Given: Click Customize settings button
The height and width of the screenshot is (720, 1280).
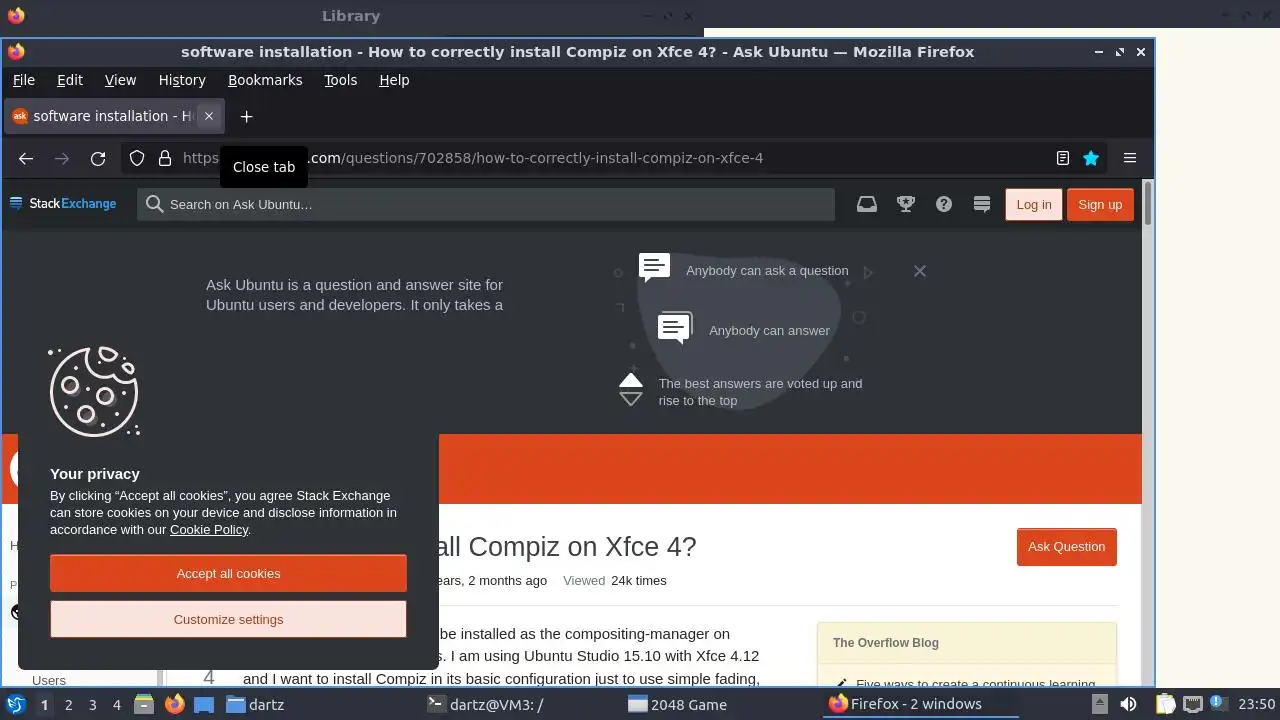Looking at the screenshot, I should click(x=228, y=619).
